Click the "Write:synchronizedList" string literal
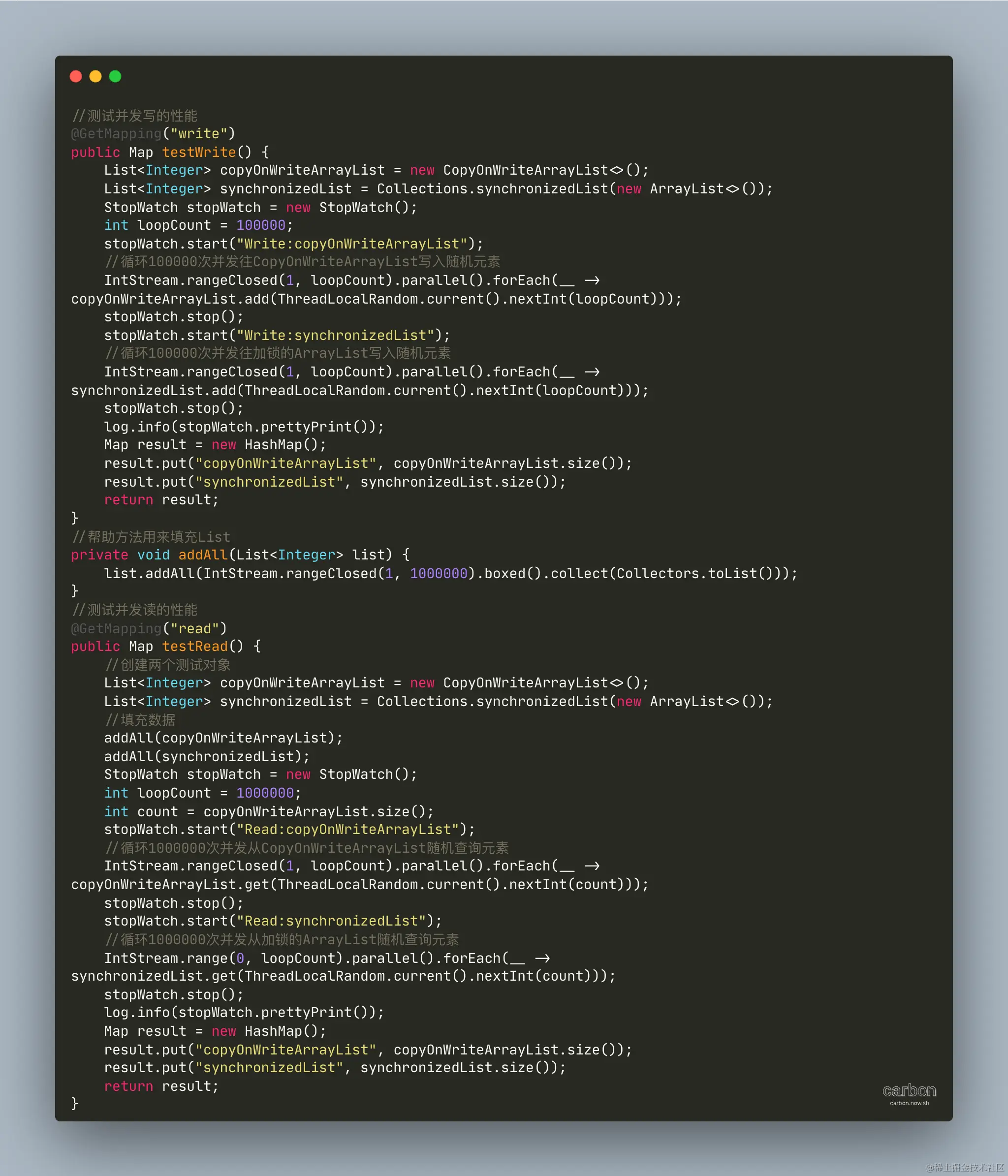This screenshot has height=1176, width=1008. pos(335,336)
